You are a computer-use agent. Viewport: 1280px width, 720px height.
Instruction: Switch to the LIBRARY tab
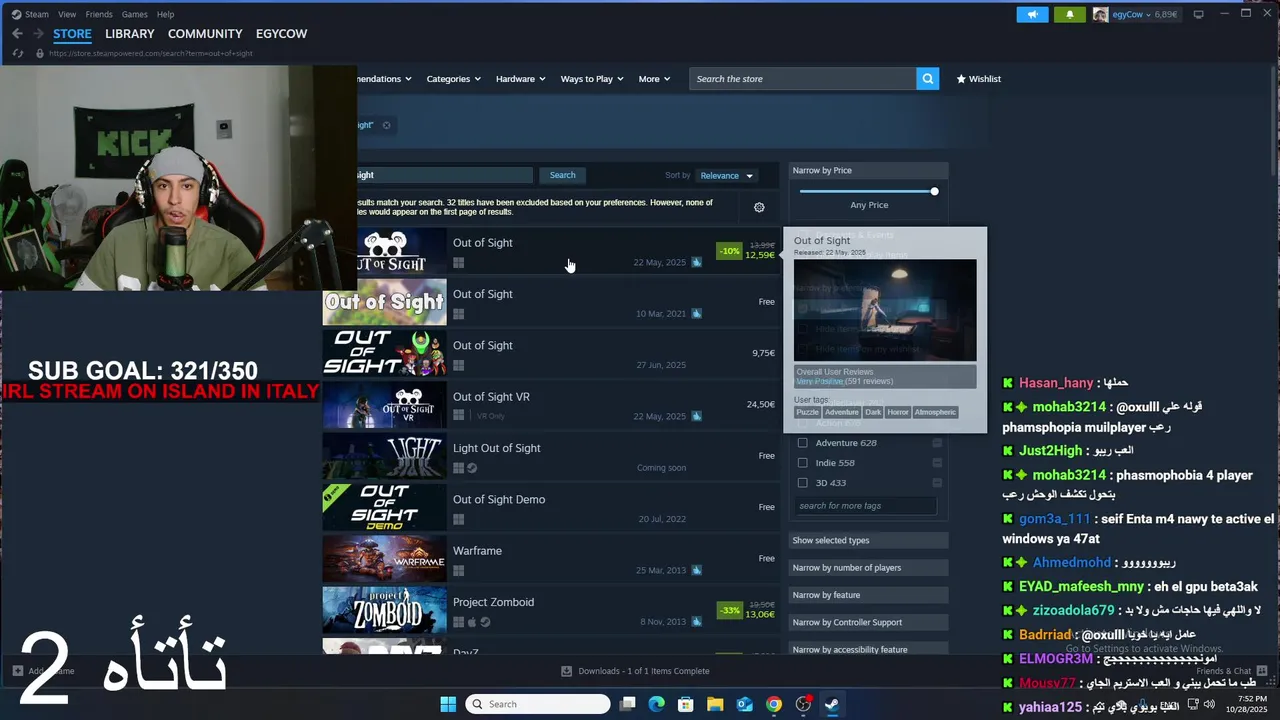tap(130, 34)
